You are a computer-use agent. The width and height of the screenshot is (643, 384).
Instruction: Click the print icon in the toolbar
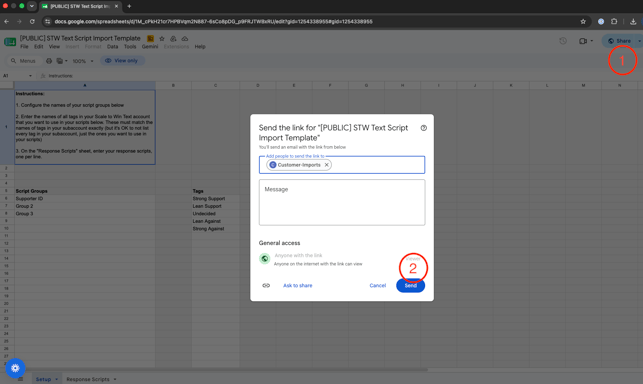click(49, 61)
